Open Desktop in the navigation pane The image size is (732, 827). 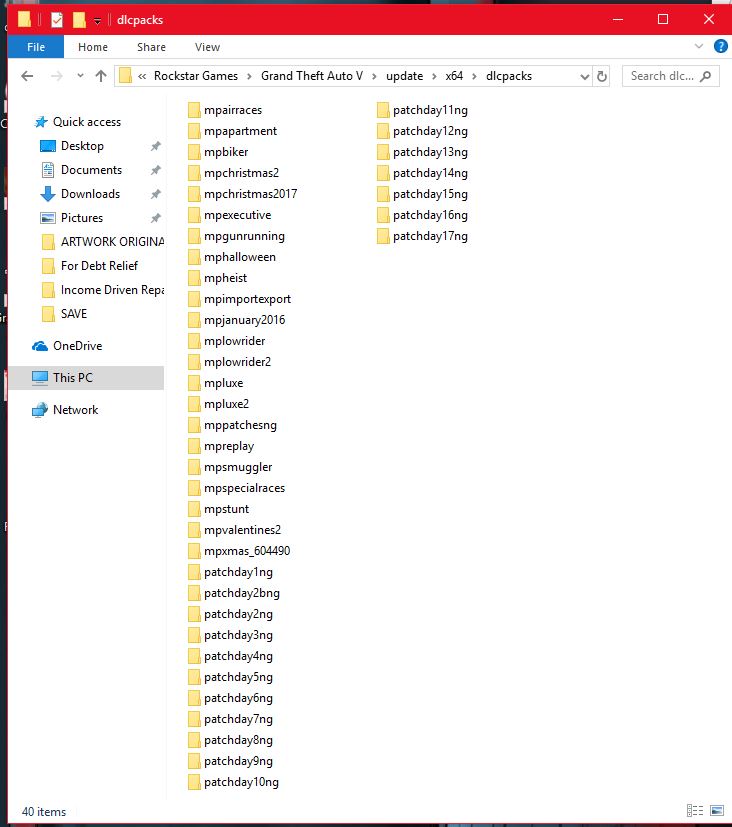(82, 146)
